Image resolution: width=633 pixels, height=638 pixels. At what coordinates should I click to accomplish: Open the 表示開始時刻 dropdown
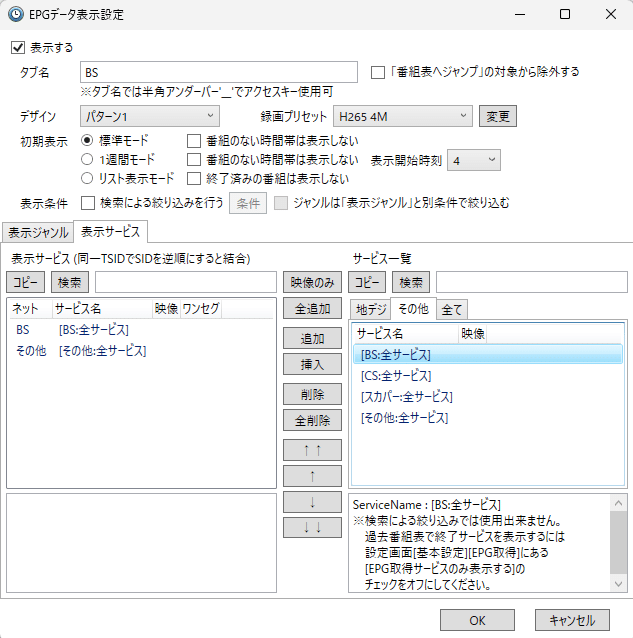(x=474, y=160)
